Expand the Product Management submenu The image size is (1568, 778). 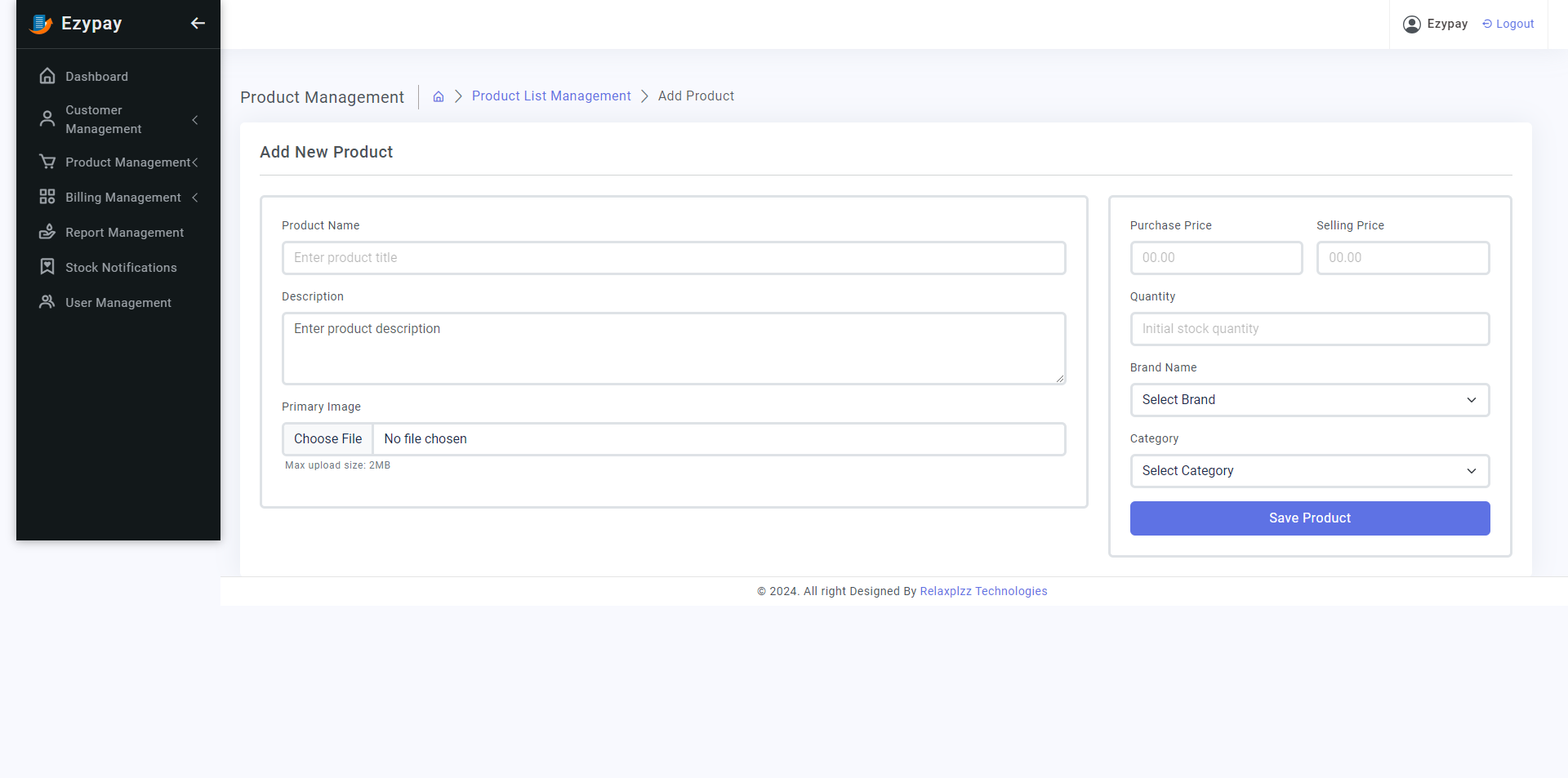coord(195,162)
